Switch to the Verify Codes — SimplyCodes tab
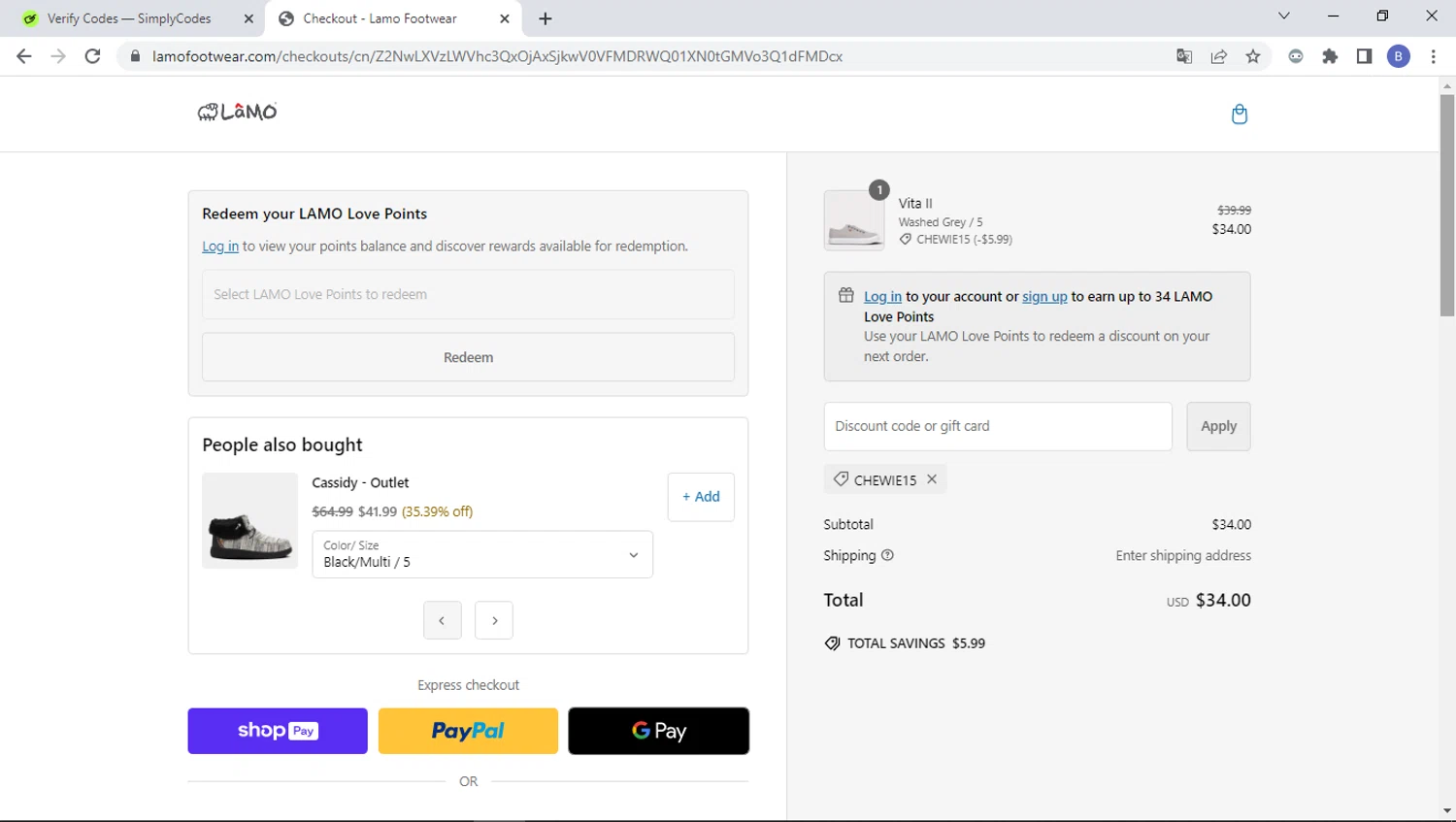The height and width of the screenshot is (822, 1456). [131, 18]
